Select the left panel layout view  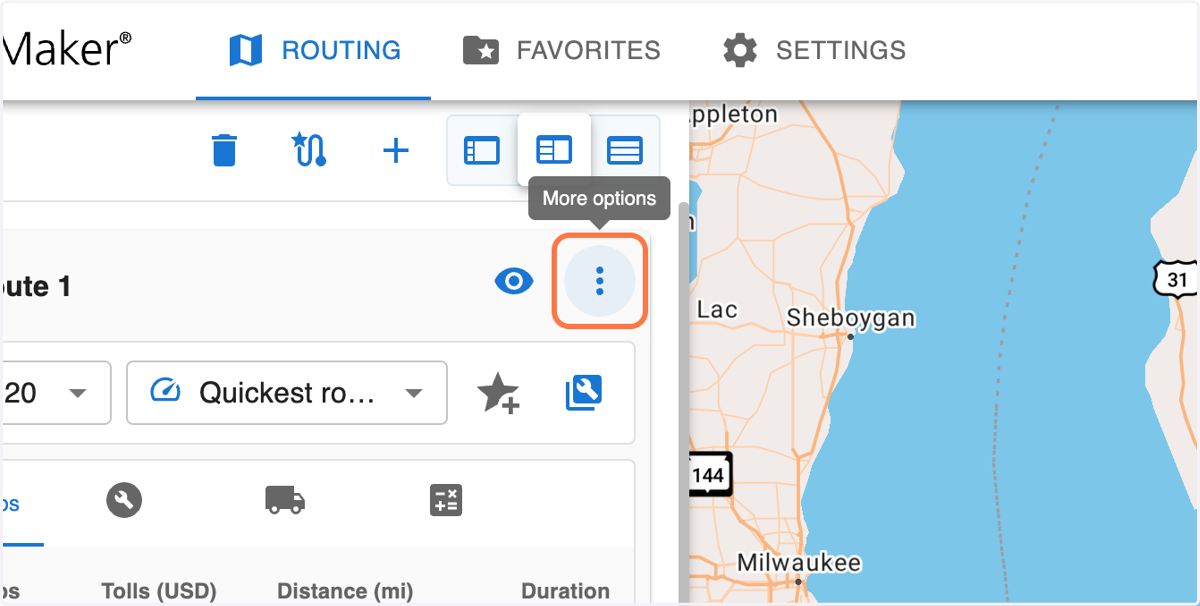(x=481, y=151)
